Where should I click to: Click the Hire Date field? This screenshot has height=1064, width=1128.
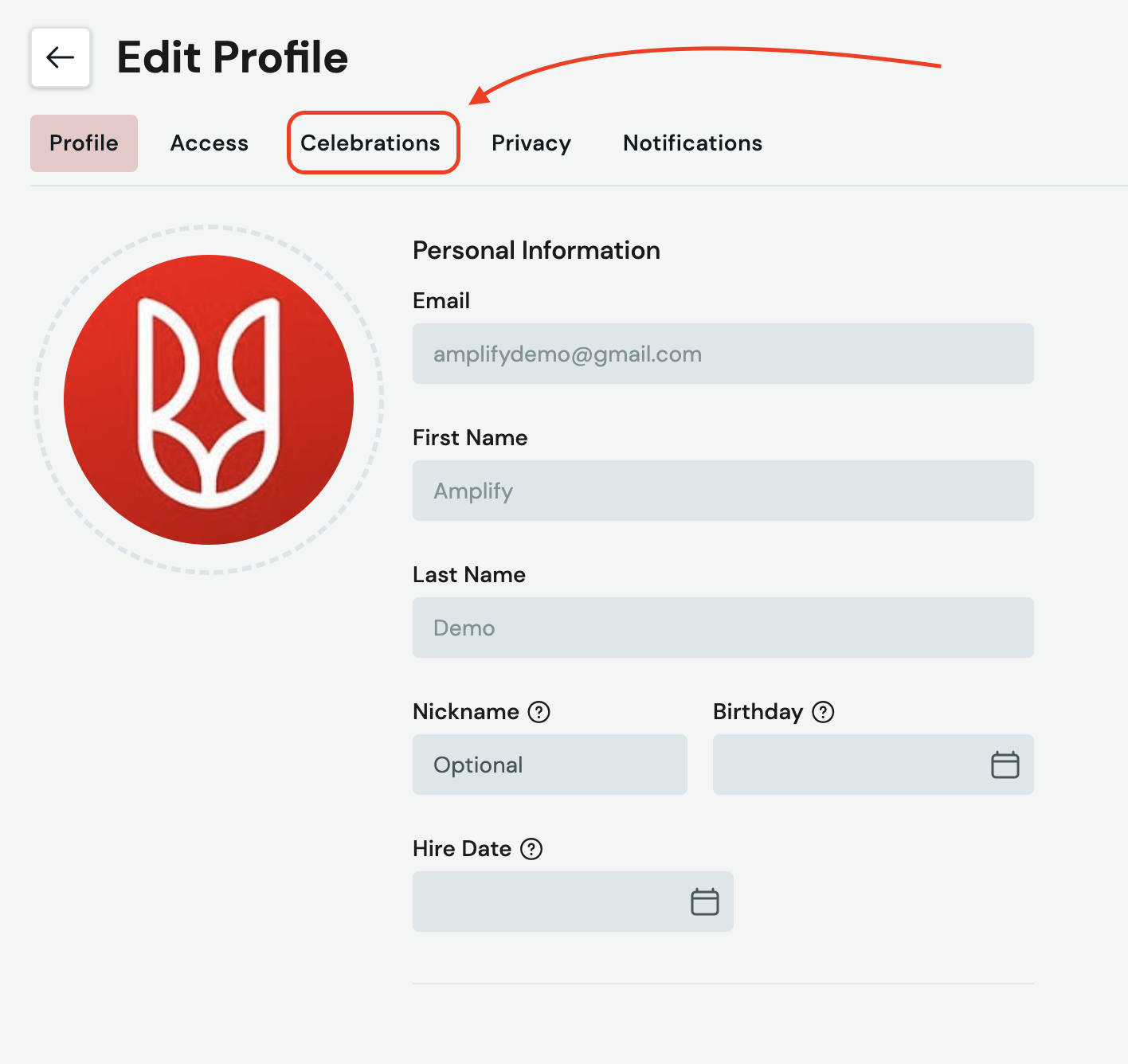click(573, 902)
